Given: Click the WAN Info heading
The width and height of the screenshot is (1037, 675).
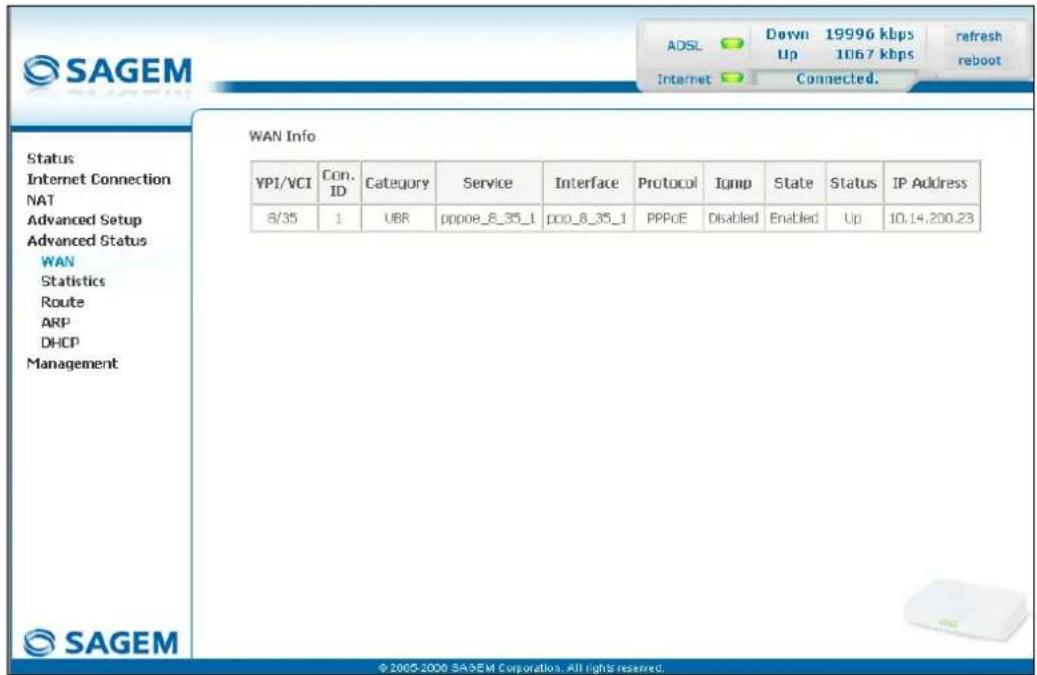Looking at the screenshot, I should [x=282, y=136].
